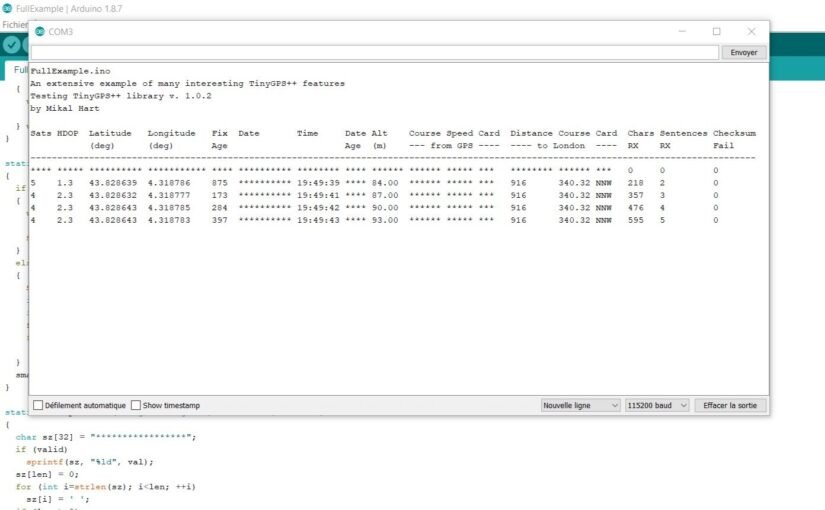Viewport: 825px width, 510px height.
Task: Click the HDOP column header
Action: (x=67, y=134)
